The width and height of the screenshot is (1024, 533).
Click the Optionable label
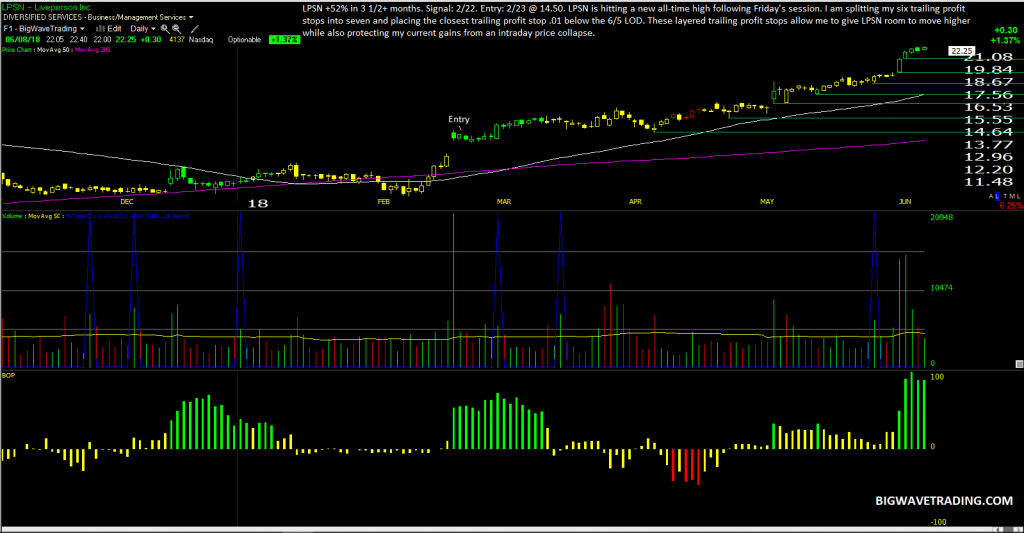click(244, 40)
